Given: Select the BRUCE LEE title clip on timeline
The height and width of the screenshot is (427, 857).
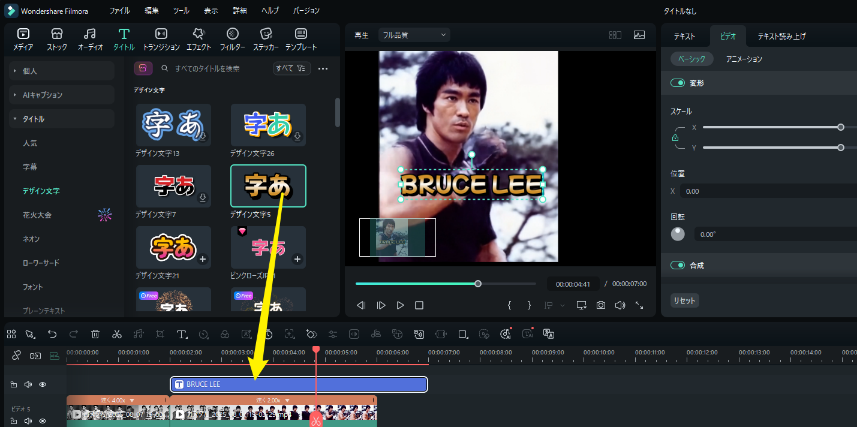Looking at the screenshot, I should click(298, 384).
